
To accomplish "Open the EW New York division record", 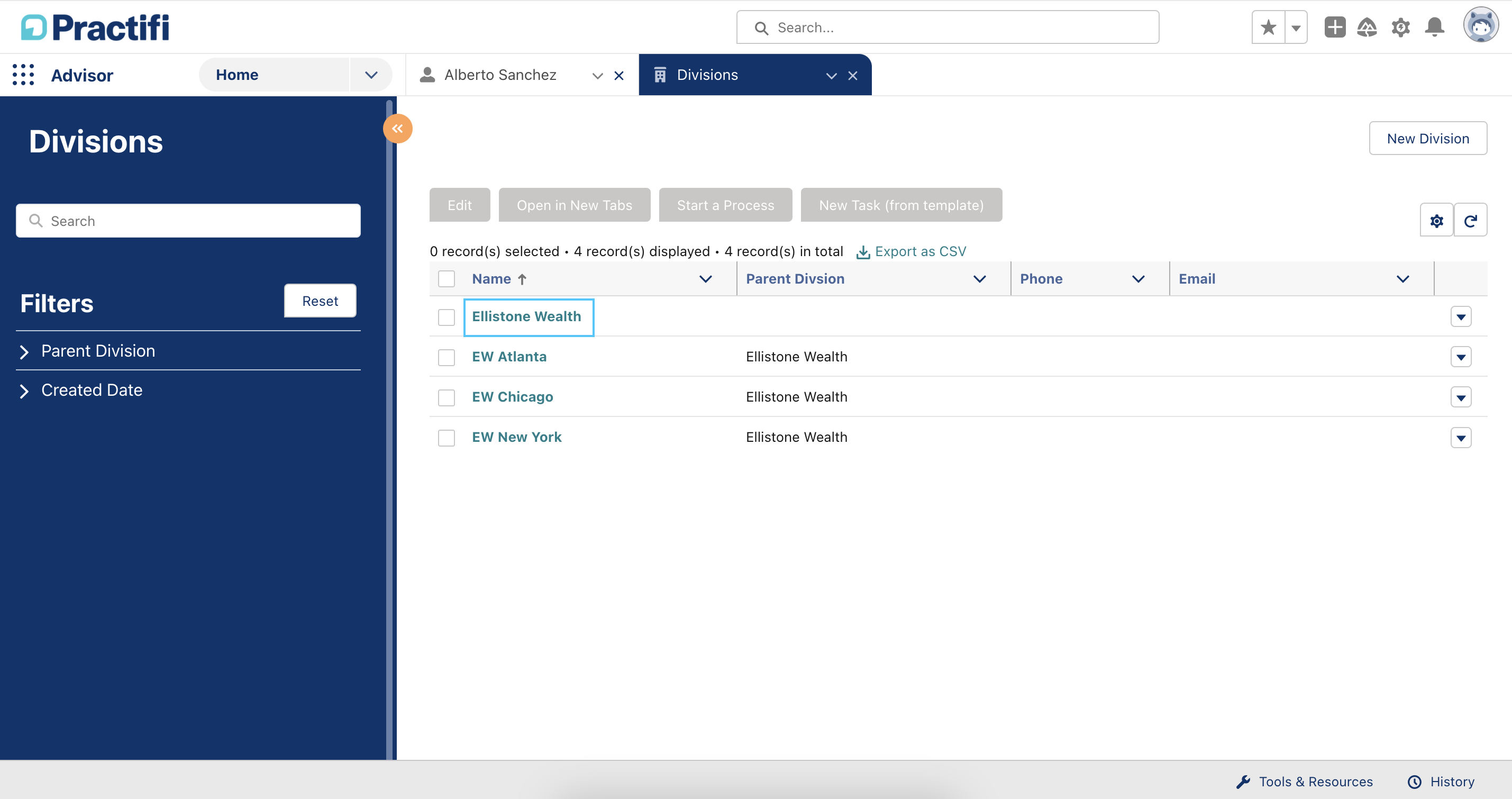I will [x=516, y=438].
